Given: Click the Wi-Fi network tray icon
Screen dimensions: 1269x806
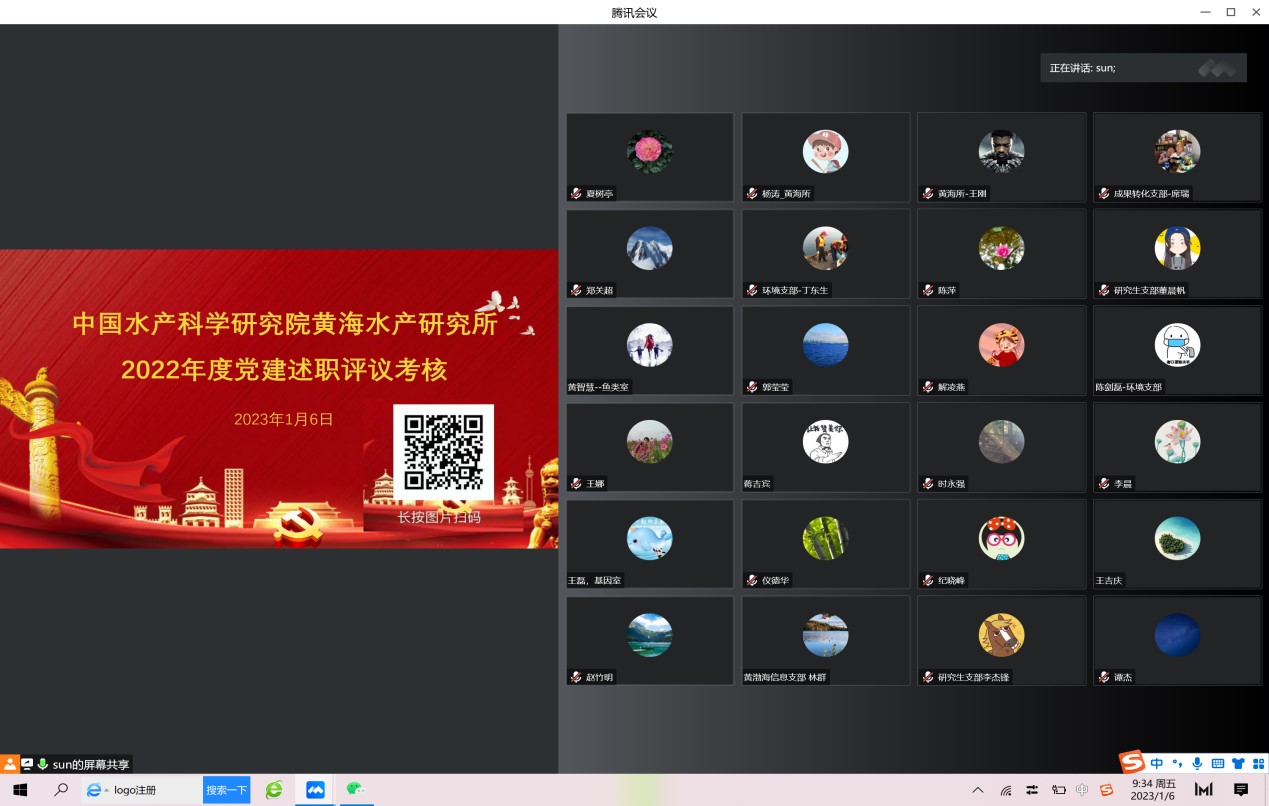Looking at the screenshot, I should tap(1006, 790).
